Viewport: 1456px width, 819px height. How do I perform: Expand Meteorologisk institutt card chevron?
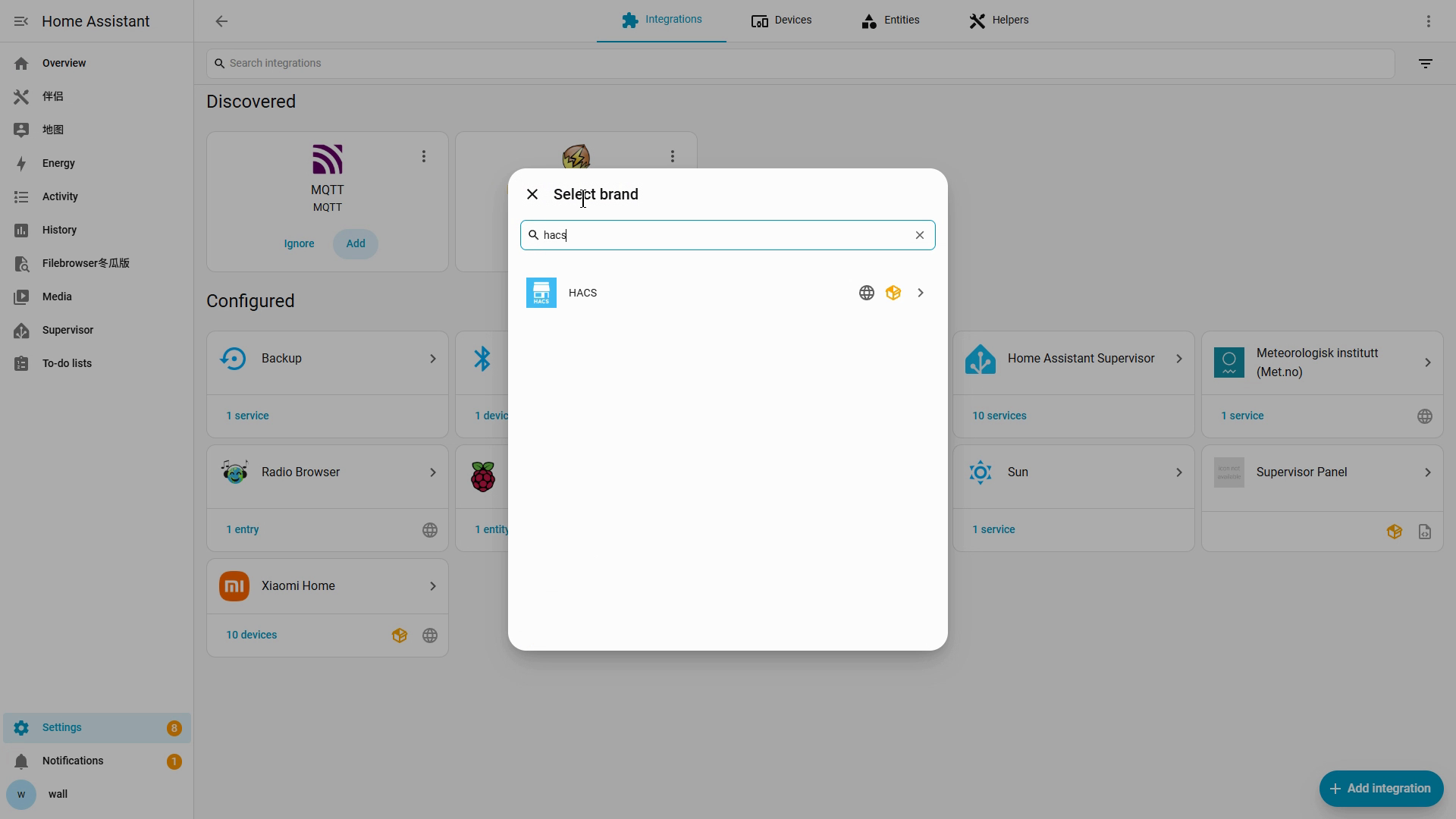click(1428, 362)
